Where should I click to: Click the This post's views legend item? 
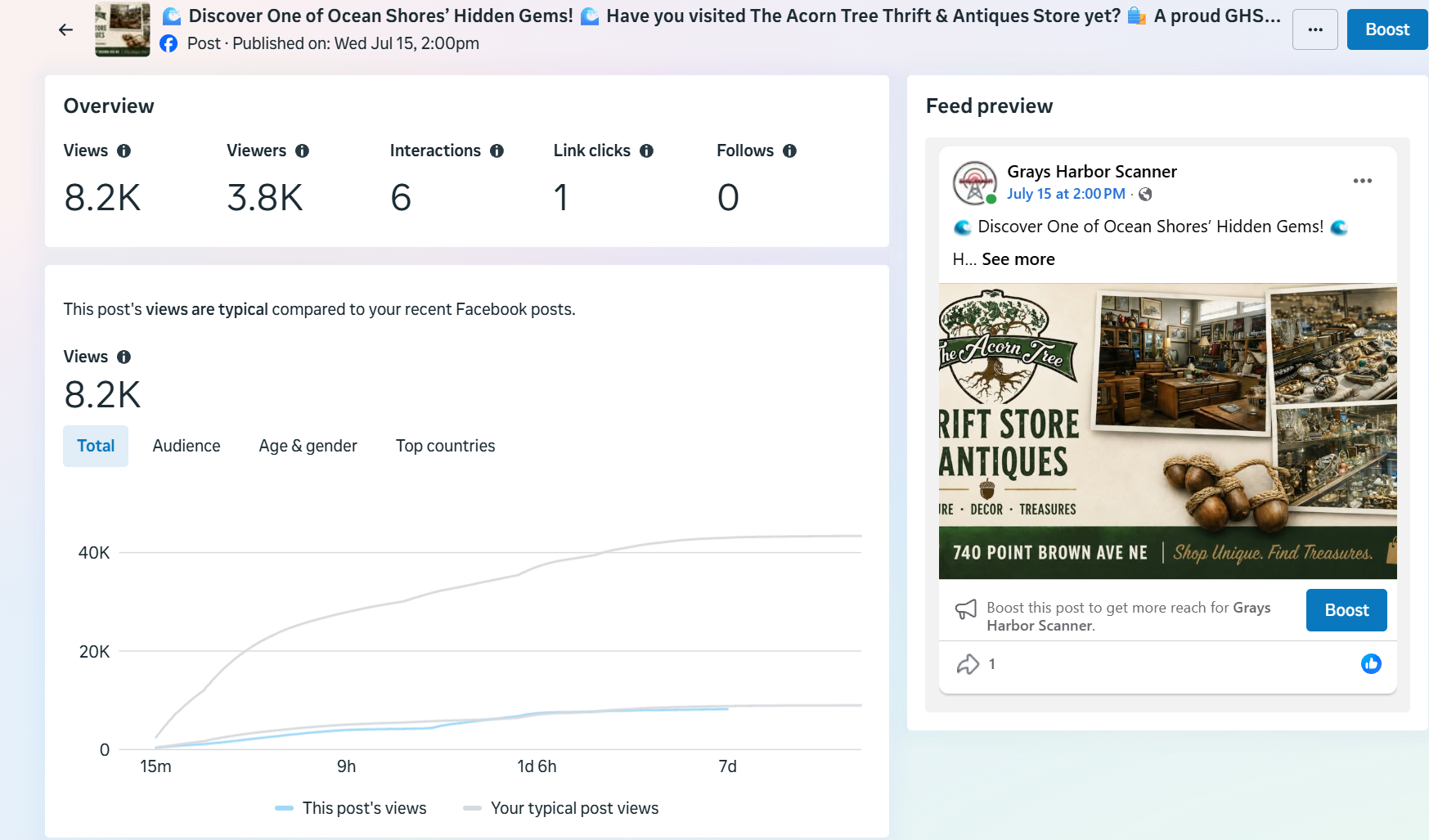click(351, 808)
